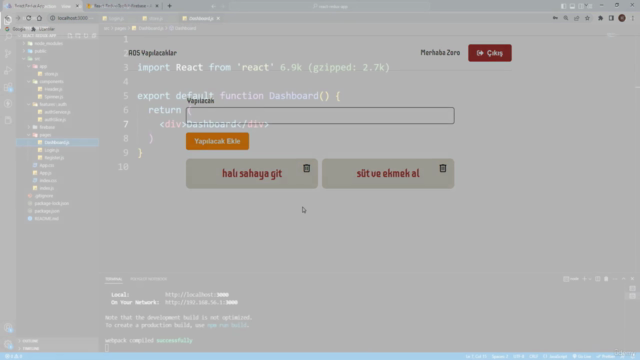Toggle the browser side panel icon
Viewport: 640px width, 360px height.
coord(611,18)
